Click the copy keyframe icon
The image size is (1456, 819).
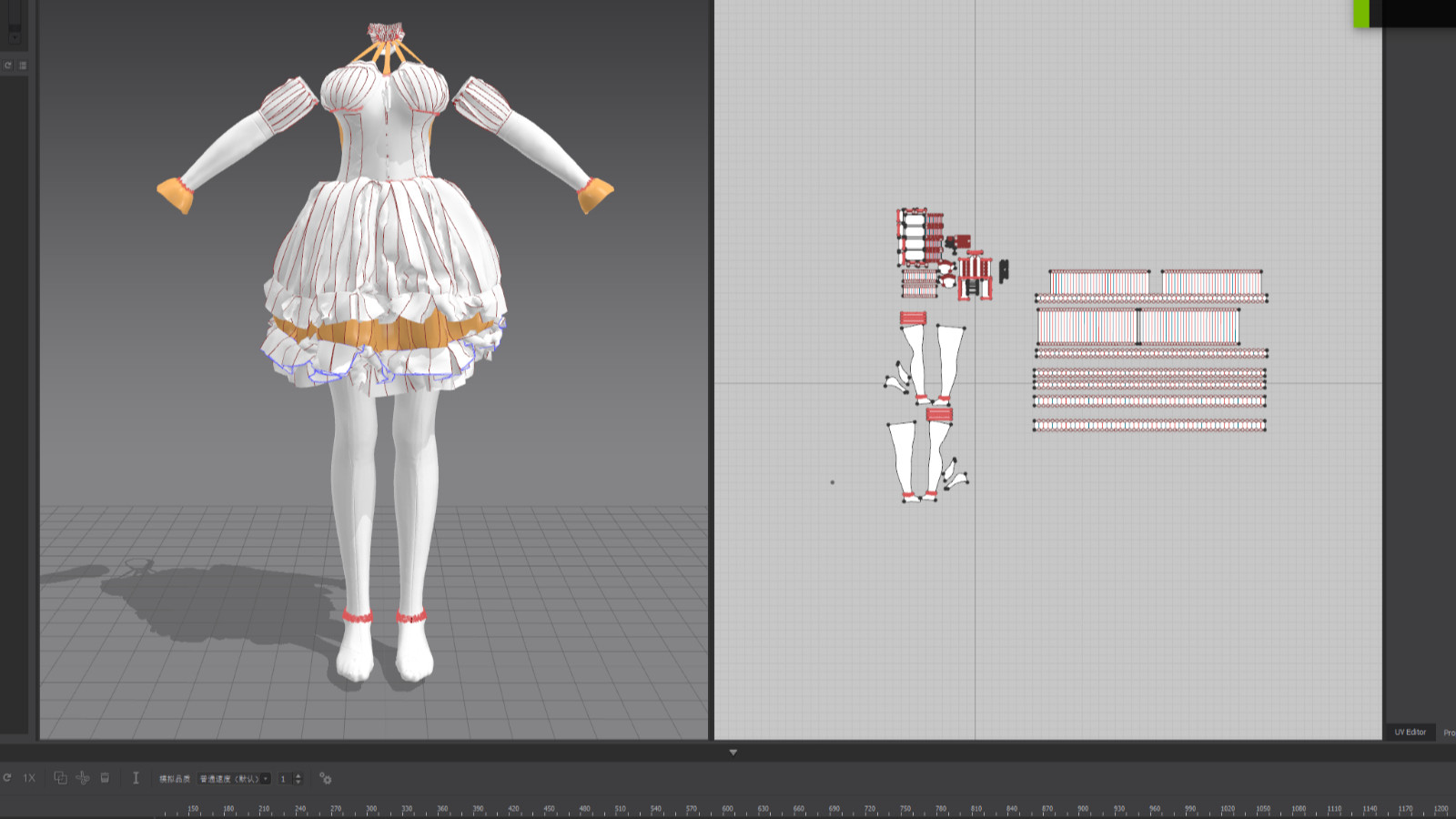tap(60, 778)
